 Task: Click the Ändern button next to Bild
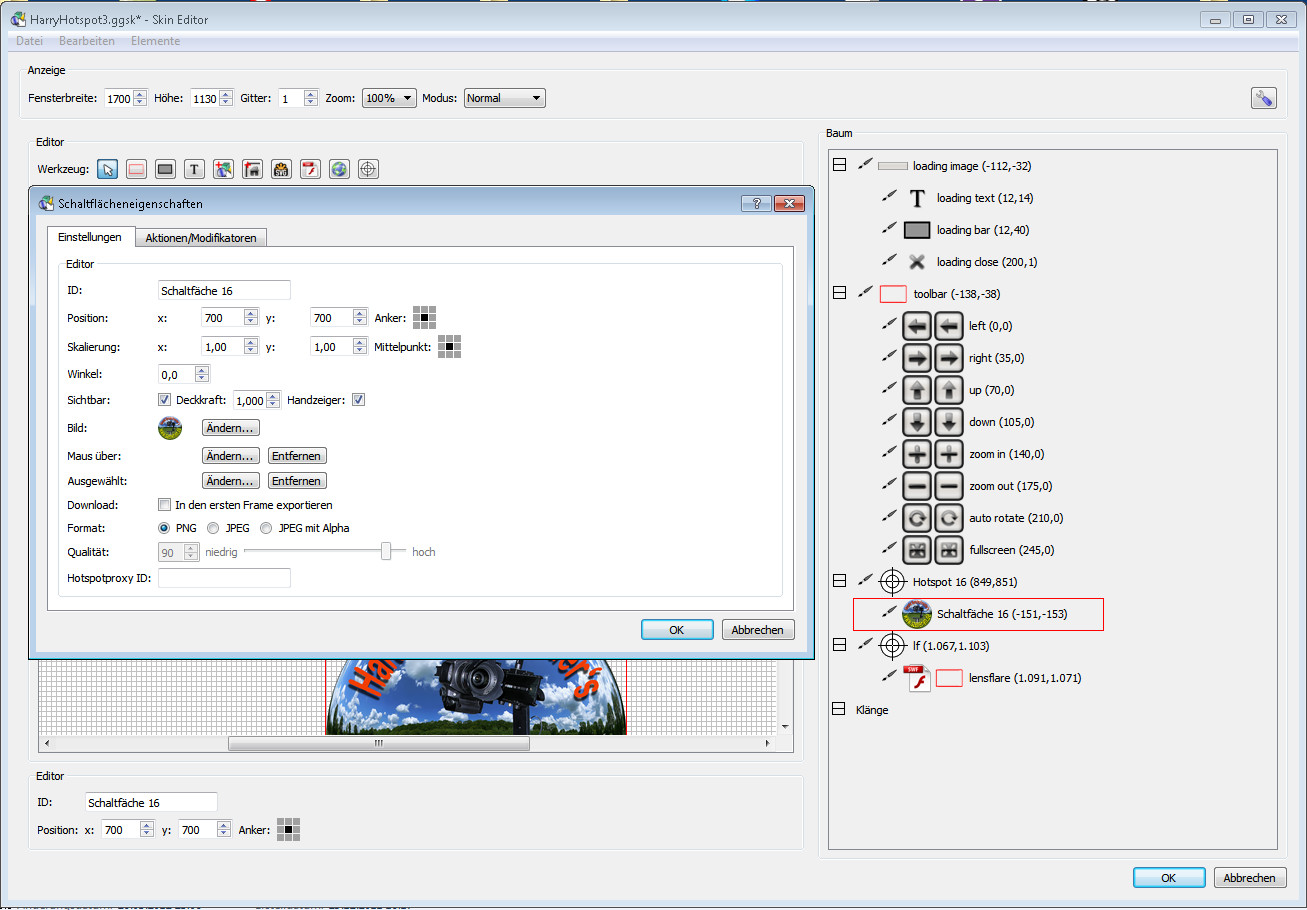pyautogui.click(x=231, y=428)
